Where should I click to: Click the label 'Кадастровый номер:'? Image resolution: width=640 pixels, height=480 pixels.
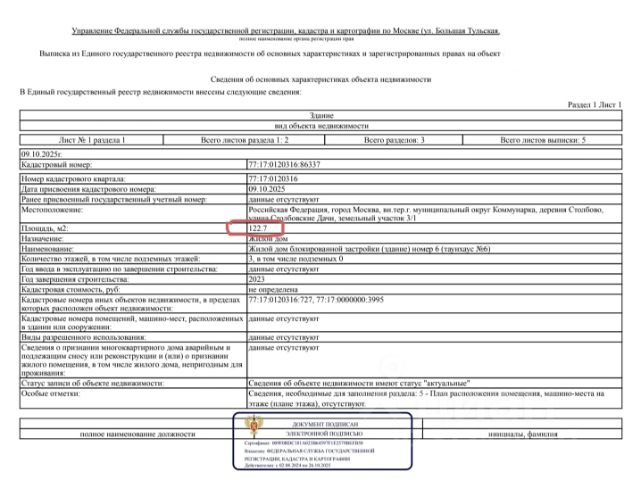(x=56, y=164)
